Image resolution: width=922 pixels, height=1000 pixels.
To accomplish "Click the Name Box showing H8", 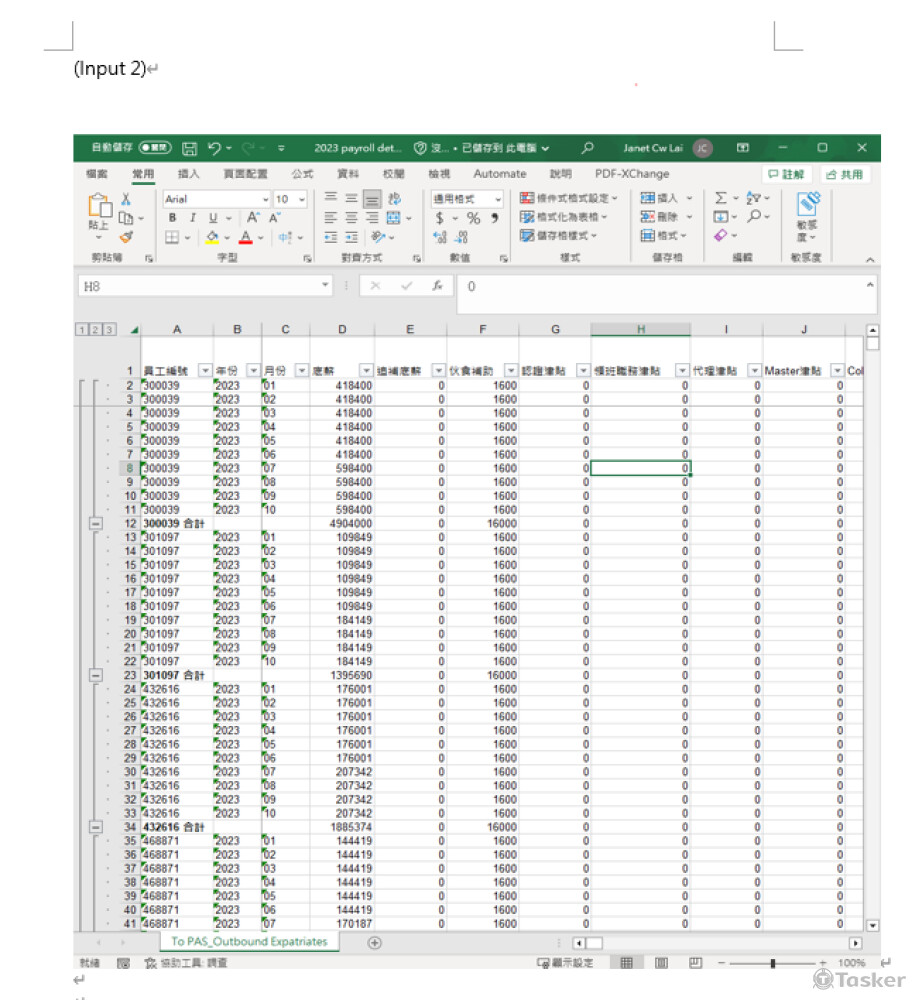I will [x=200, y=286].
